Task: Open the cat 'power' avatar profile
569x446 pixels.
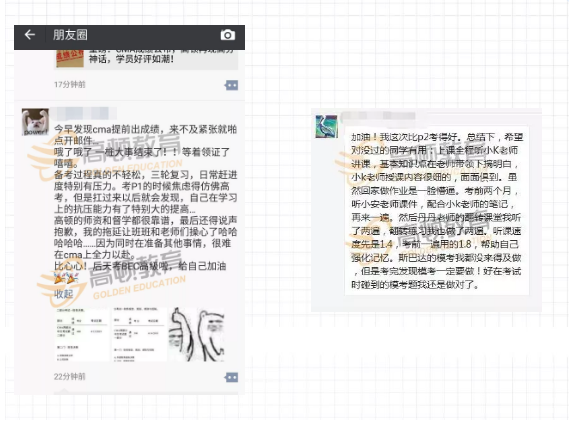Action: [x=35, y=122]
